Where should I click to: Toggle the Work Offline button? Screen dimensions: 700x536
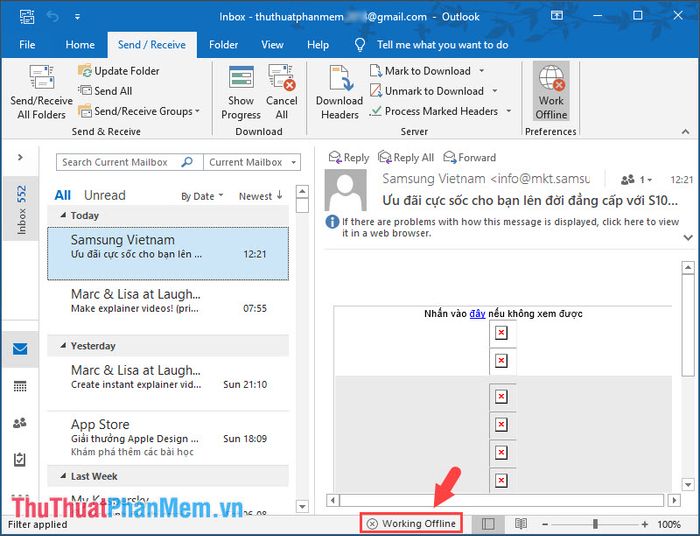pyautogui.click(x=551, y=92)
